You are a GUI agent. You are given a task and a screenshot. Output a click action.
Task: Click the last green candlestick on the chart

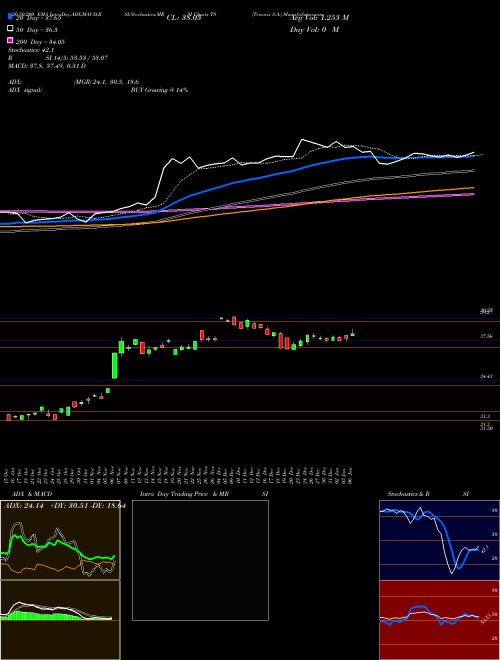(x=353, y=334)
